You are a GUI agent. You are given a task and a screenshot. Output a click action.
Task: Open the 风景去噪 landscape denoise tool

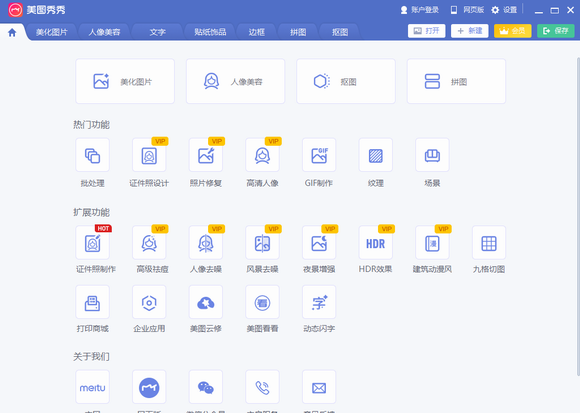(262, 243)
